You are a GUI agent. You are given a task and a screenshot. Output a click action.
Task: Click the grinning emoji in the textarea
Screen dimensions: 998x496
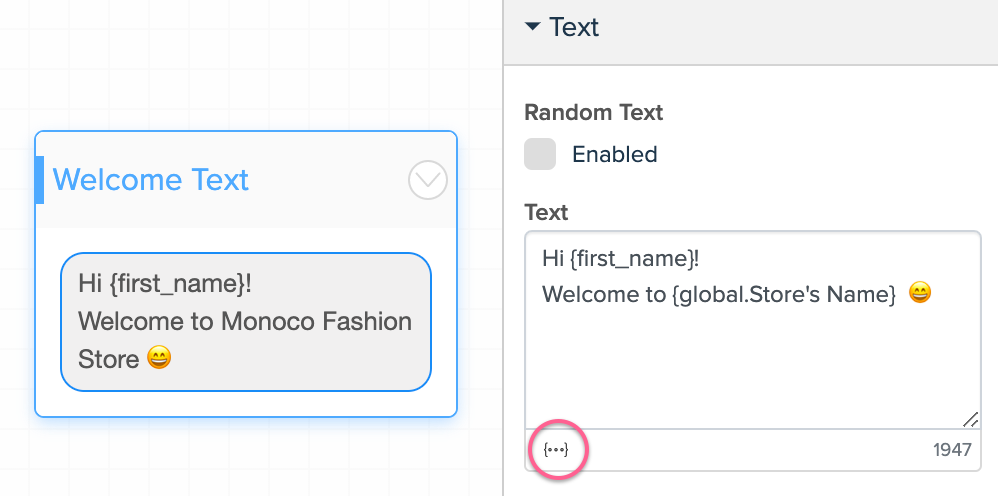coord(920,293)
